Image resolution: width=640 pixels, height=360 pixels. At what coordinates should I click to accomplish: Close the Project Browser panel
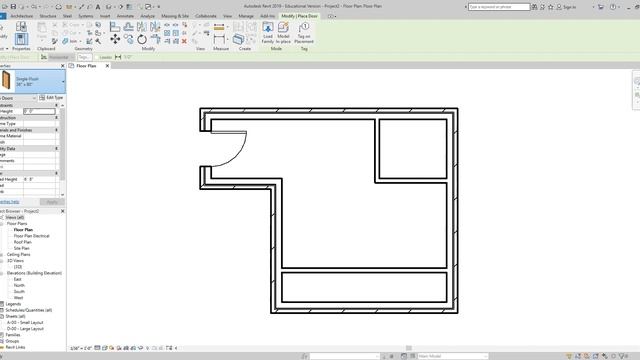(62, 211)
